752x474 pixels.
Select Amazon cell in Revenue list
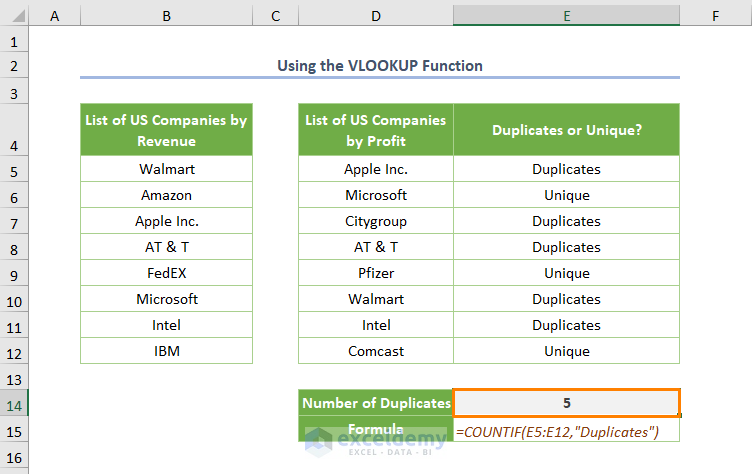(166, 195)
